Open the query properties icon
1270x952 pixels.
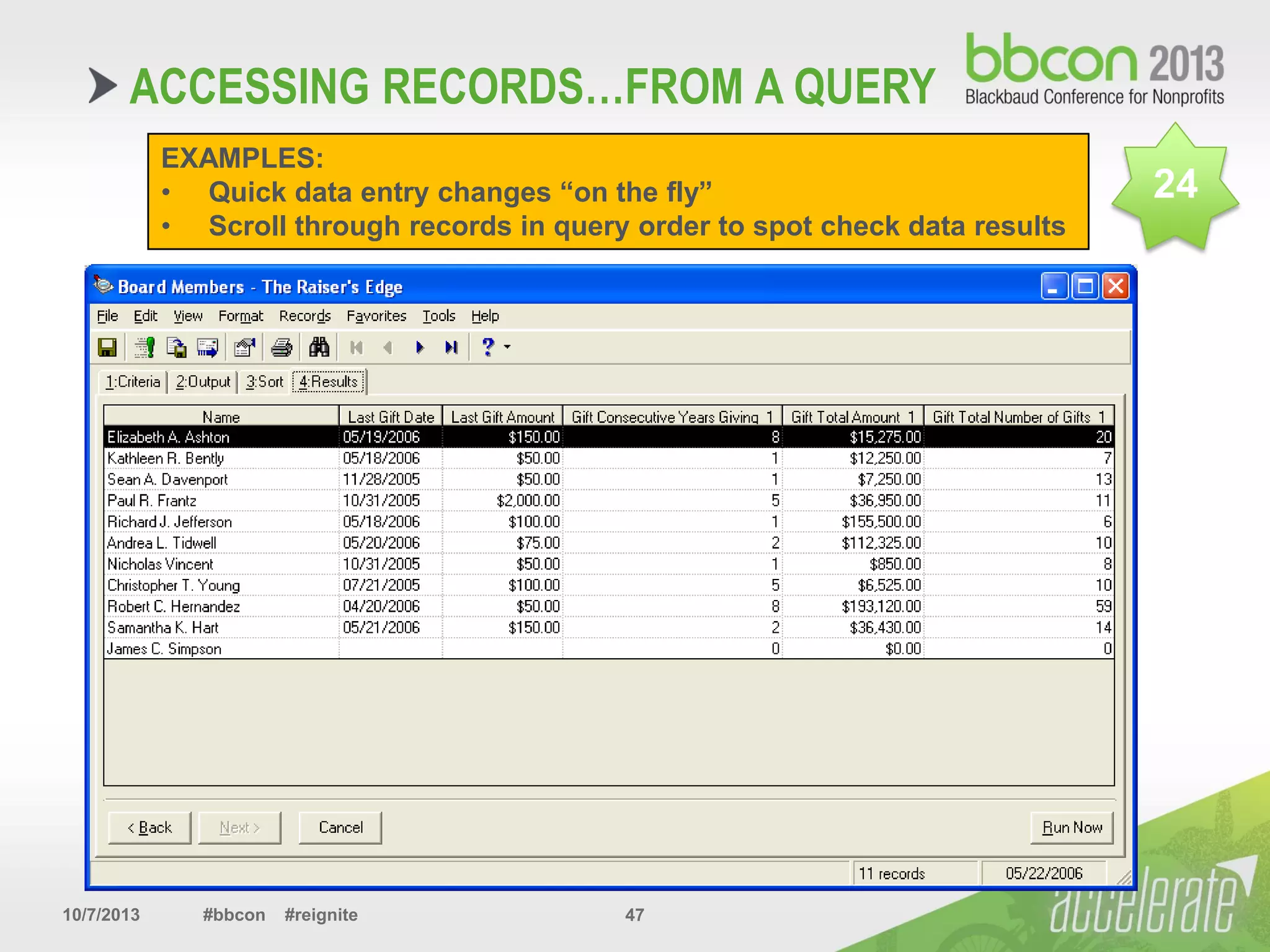point(245,347)
